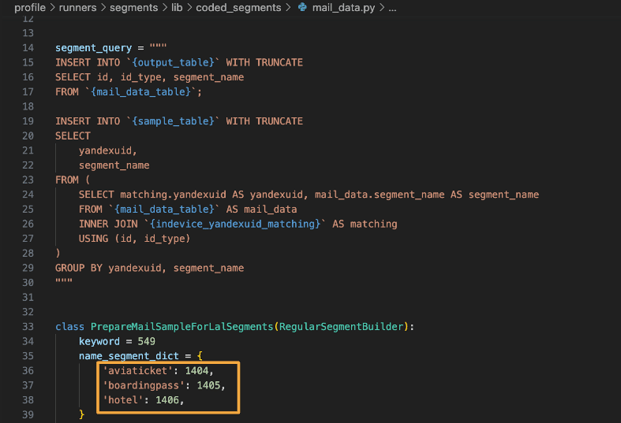Click 'WITH TRUNCATE' on line 15
This screenshot has height=423, width=621.
point(264,63)
